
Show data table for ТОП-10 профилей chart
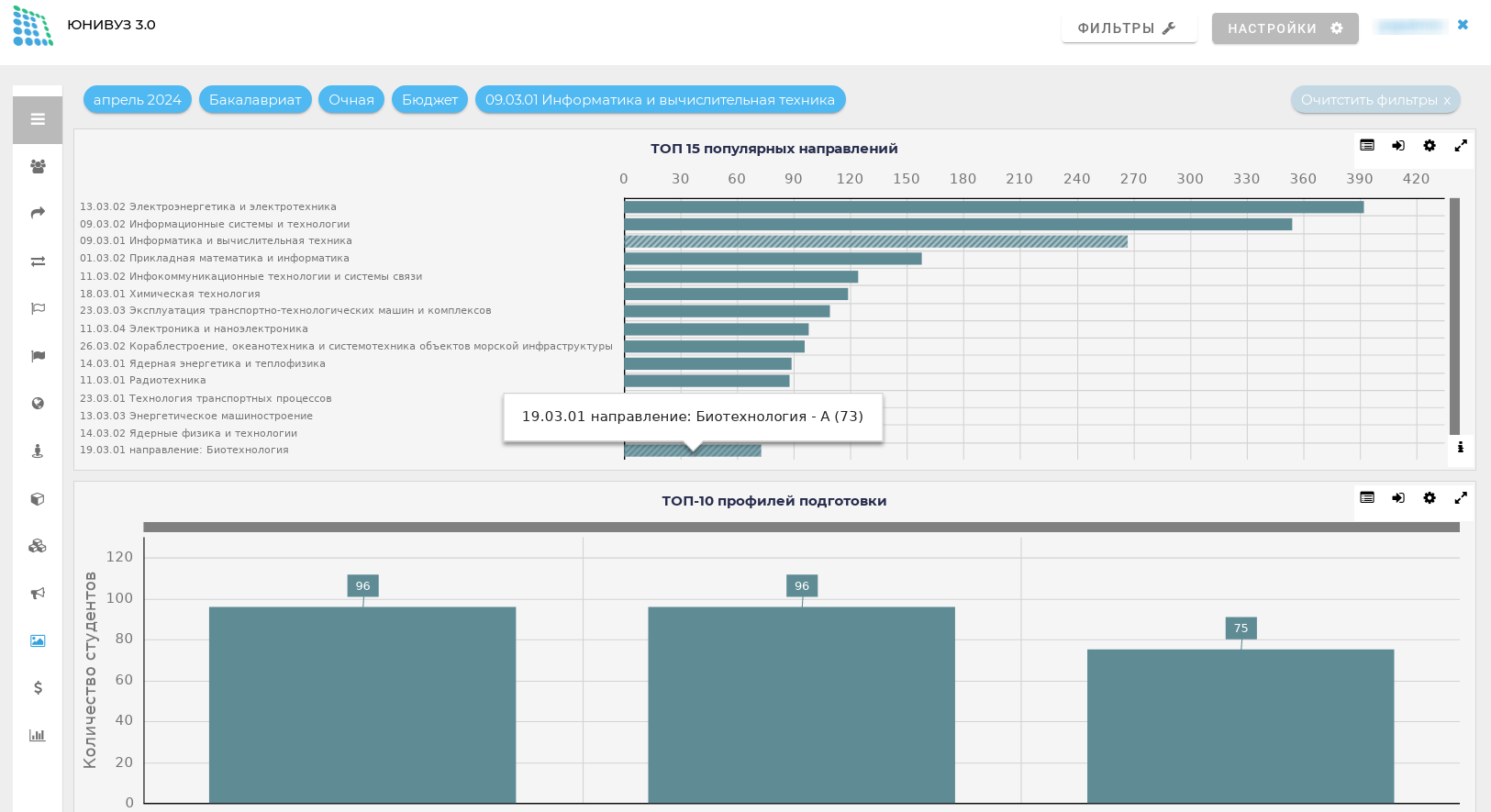coord(1367,497)
